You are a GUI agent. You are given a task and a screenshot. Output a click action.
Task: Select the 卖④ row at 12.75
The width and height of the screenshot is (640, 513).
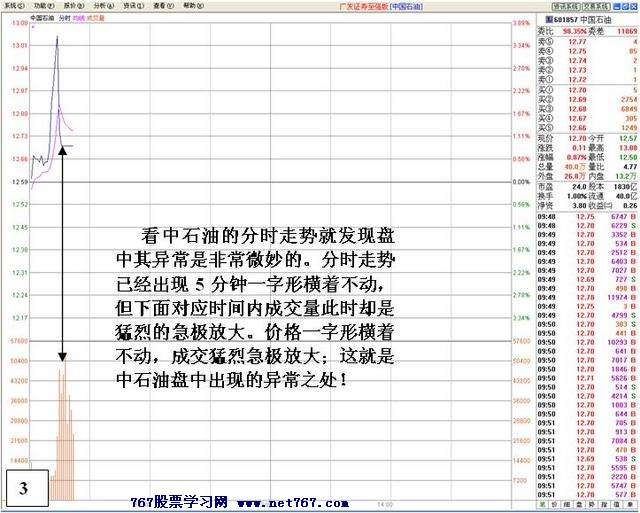coord(587,51)
